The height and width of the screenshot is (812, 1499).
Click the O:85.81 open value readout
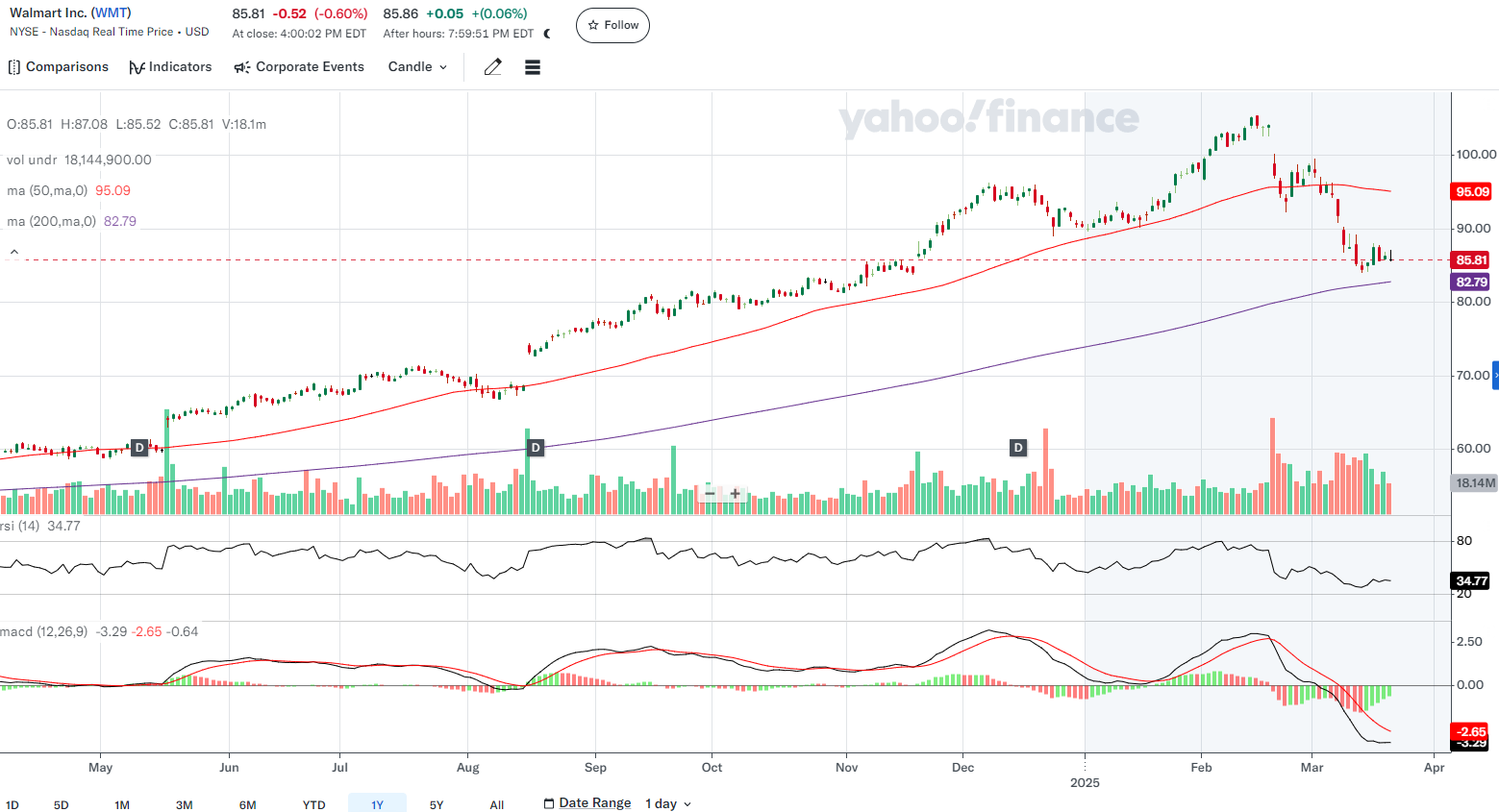[29, 124]
